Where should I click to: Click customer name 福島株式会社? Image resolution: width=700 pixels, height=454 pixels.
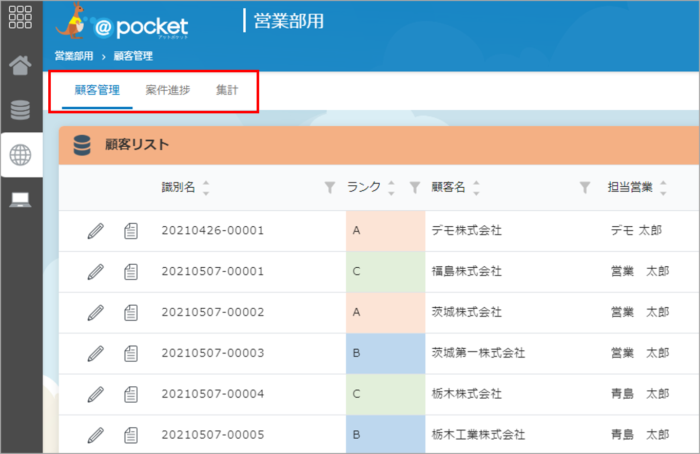tap(467, 271)
